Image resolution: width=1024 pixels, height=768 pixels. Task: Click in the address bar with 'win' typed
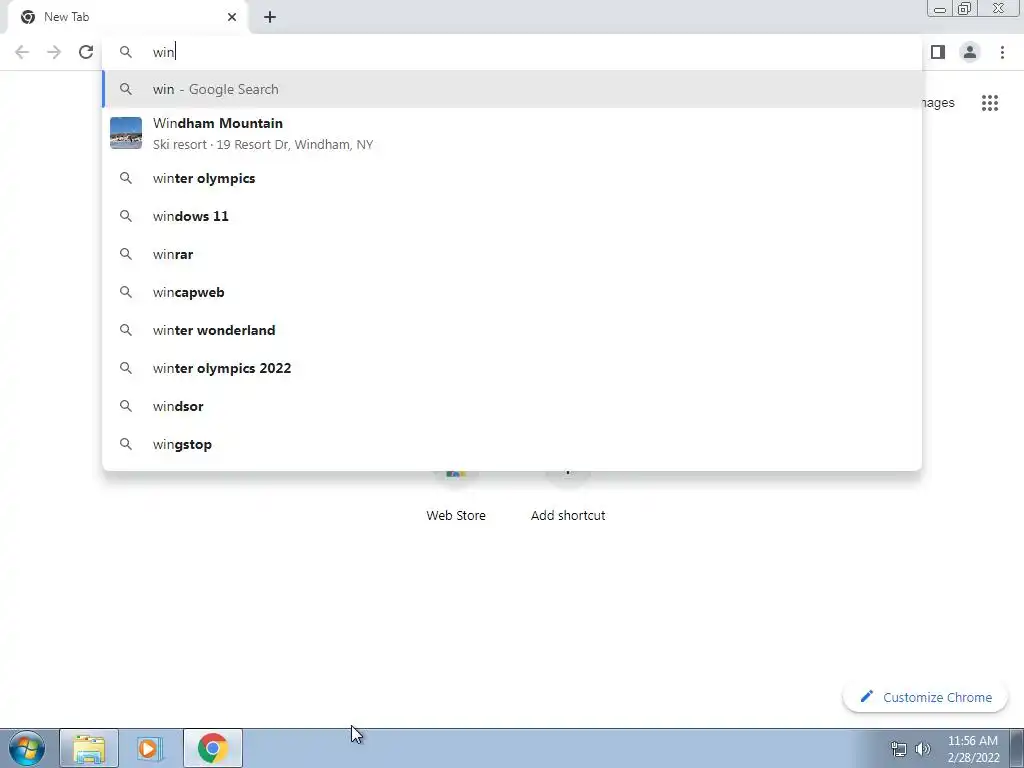point(512,52)
